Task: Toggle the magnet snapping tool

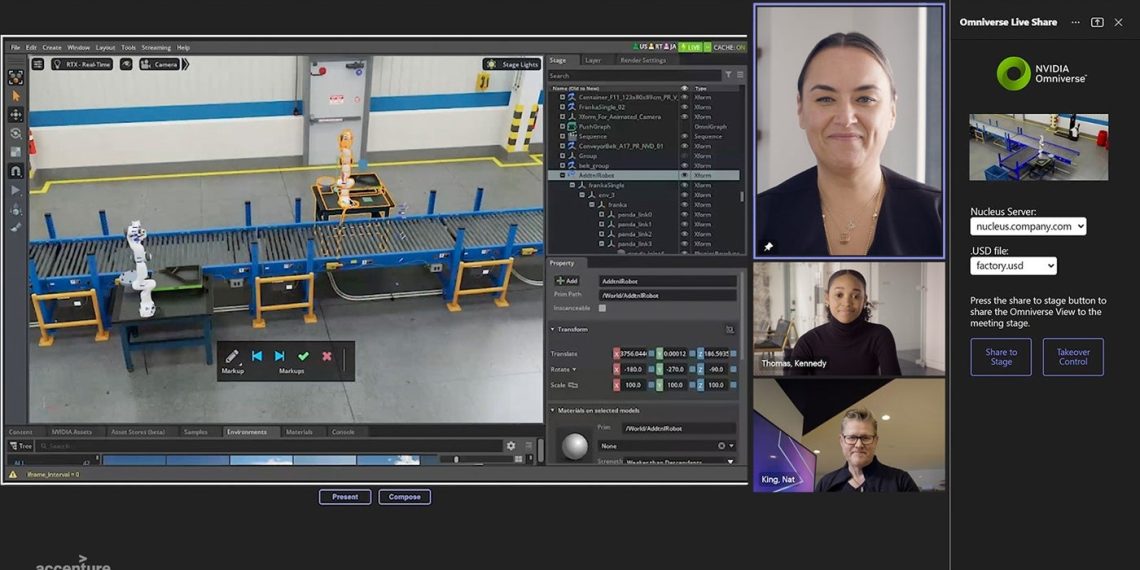Action: point(16,171)
